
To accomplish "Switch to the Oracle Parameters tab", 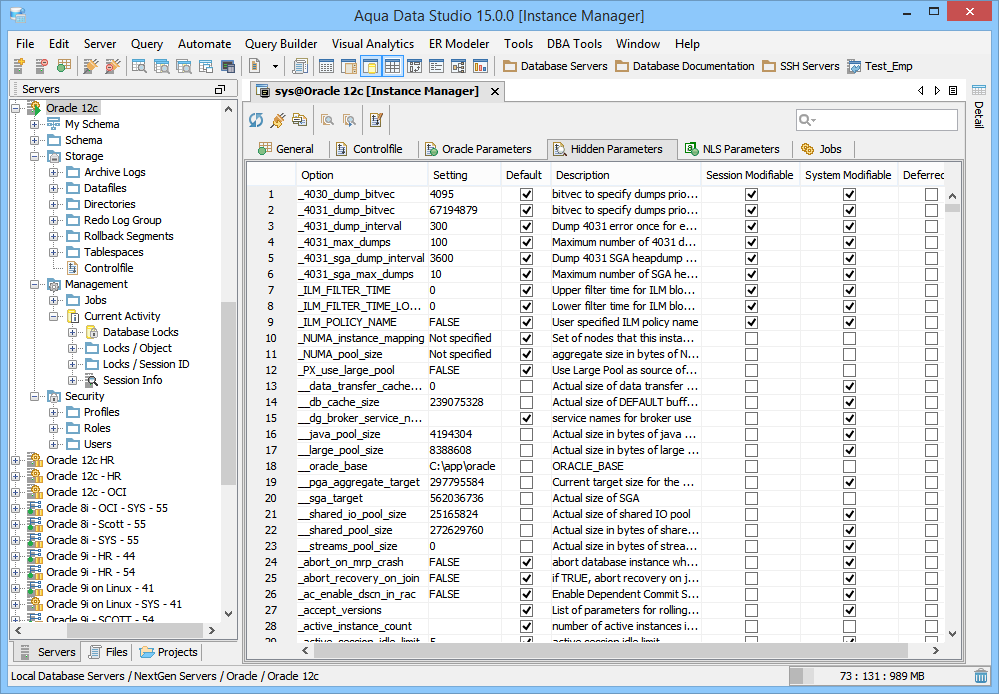I will click(x=478, y=149).
